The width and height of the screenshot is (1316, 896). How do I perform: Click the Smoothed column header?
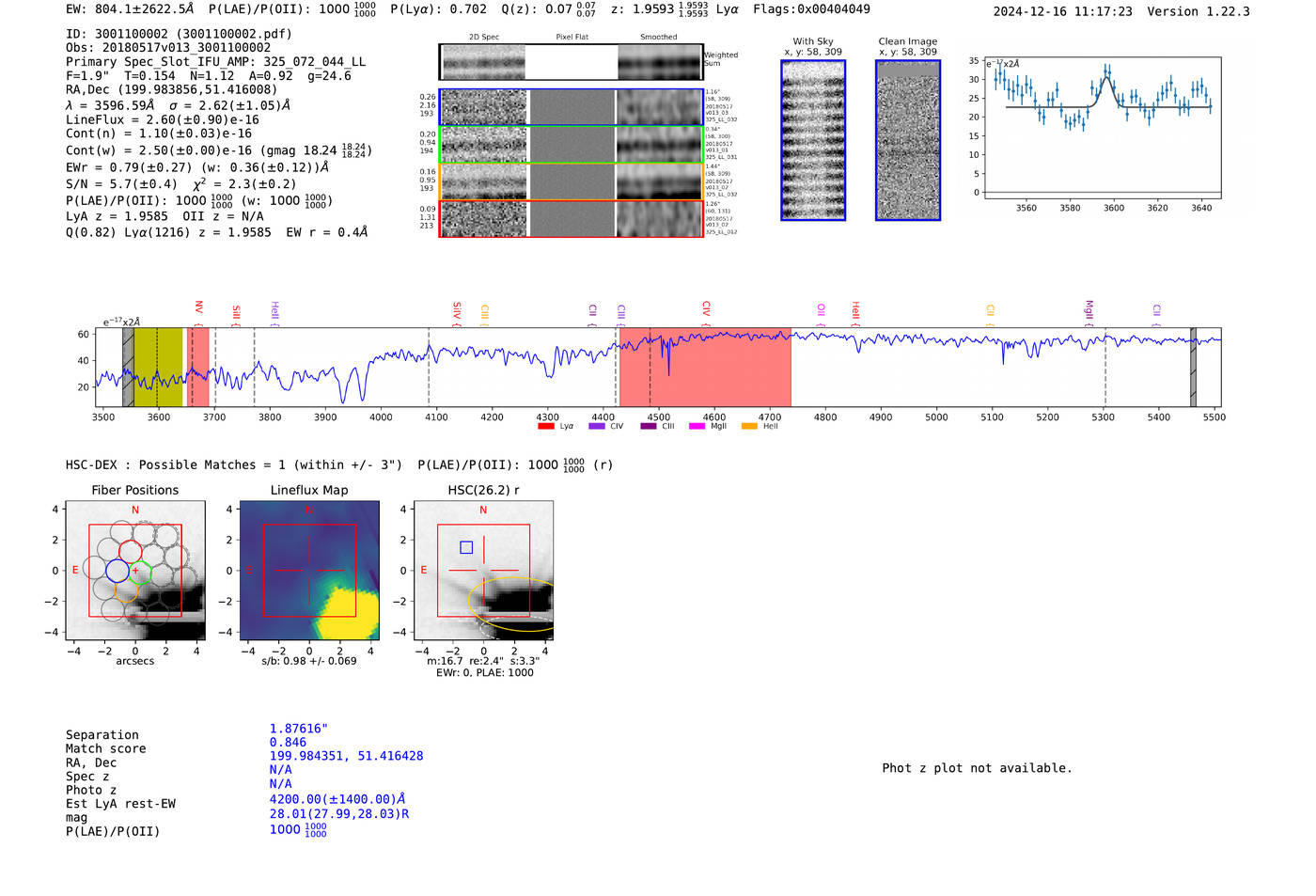pyautogui.click(x=658, y=37)
